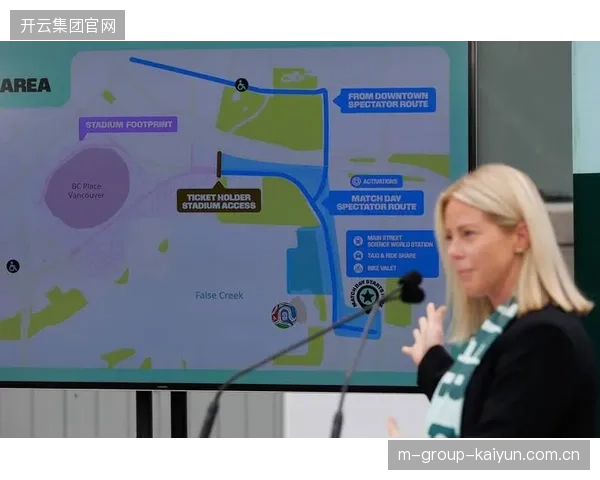Click the AREA heading on the map

[x=25, y=85]
